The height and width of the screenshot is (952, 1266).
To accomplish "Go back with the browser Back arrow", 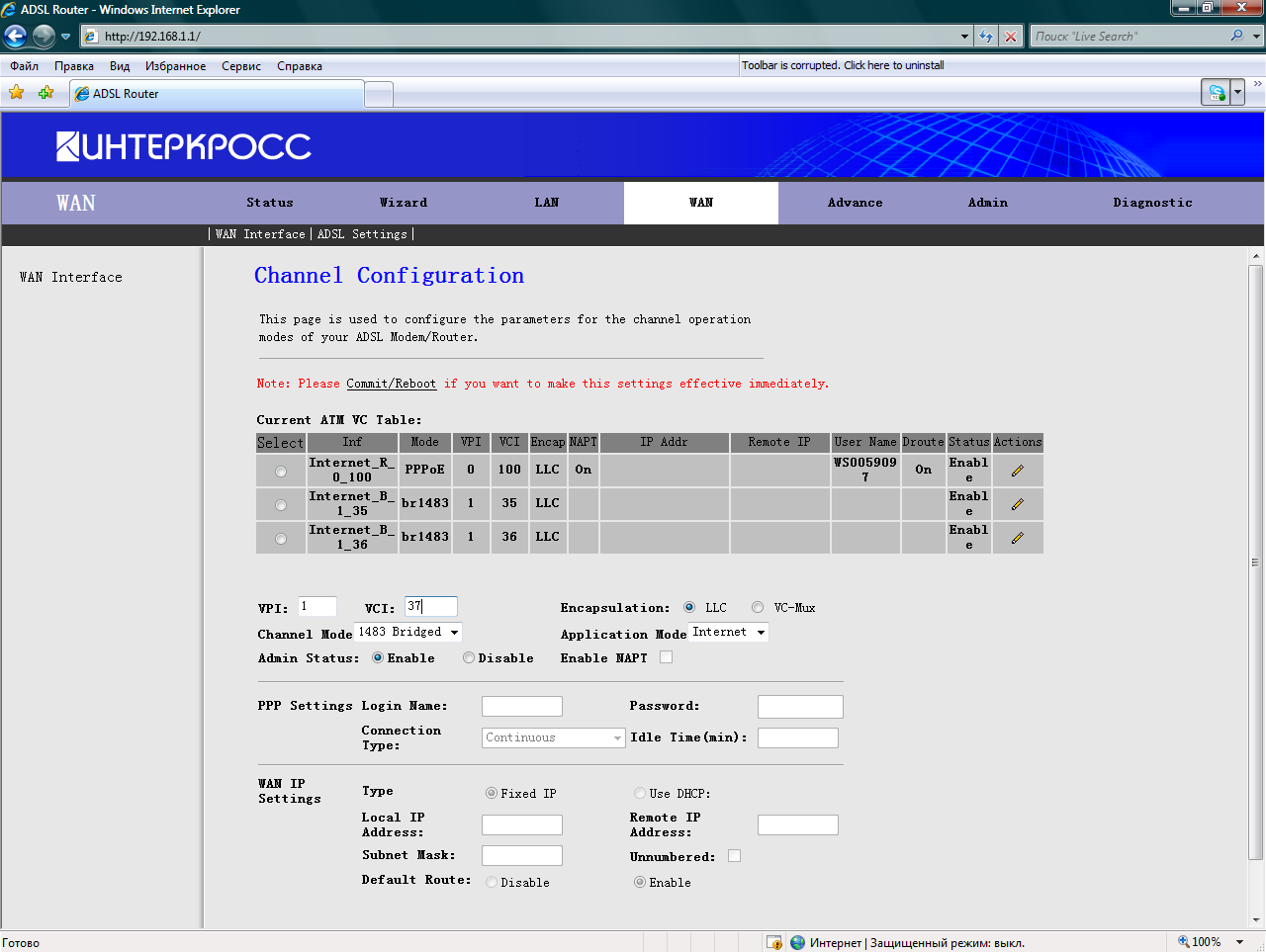I will tap(15, 37).
